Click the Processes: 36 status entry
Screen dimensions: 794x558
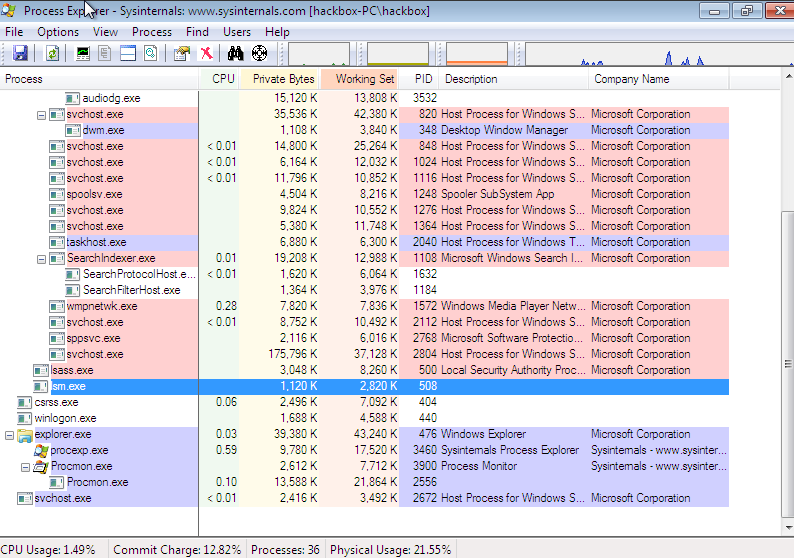285,550
